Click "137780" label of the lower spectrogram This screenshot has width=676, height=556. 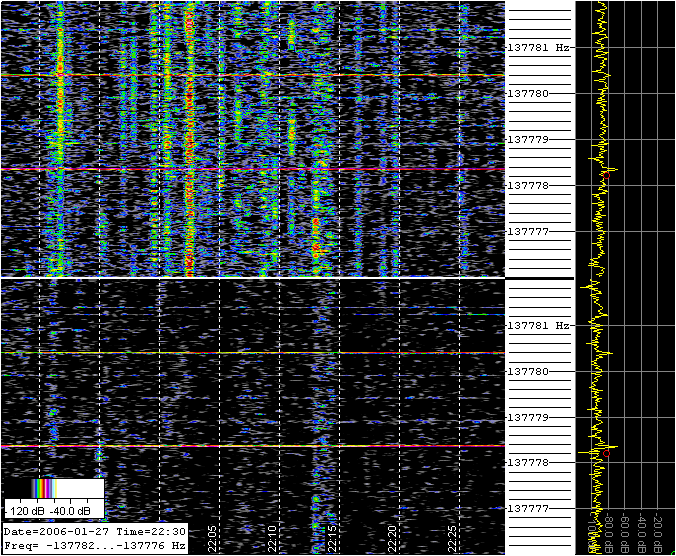529,372
